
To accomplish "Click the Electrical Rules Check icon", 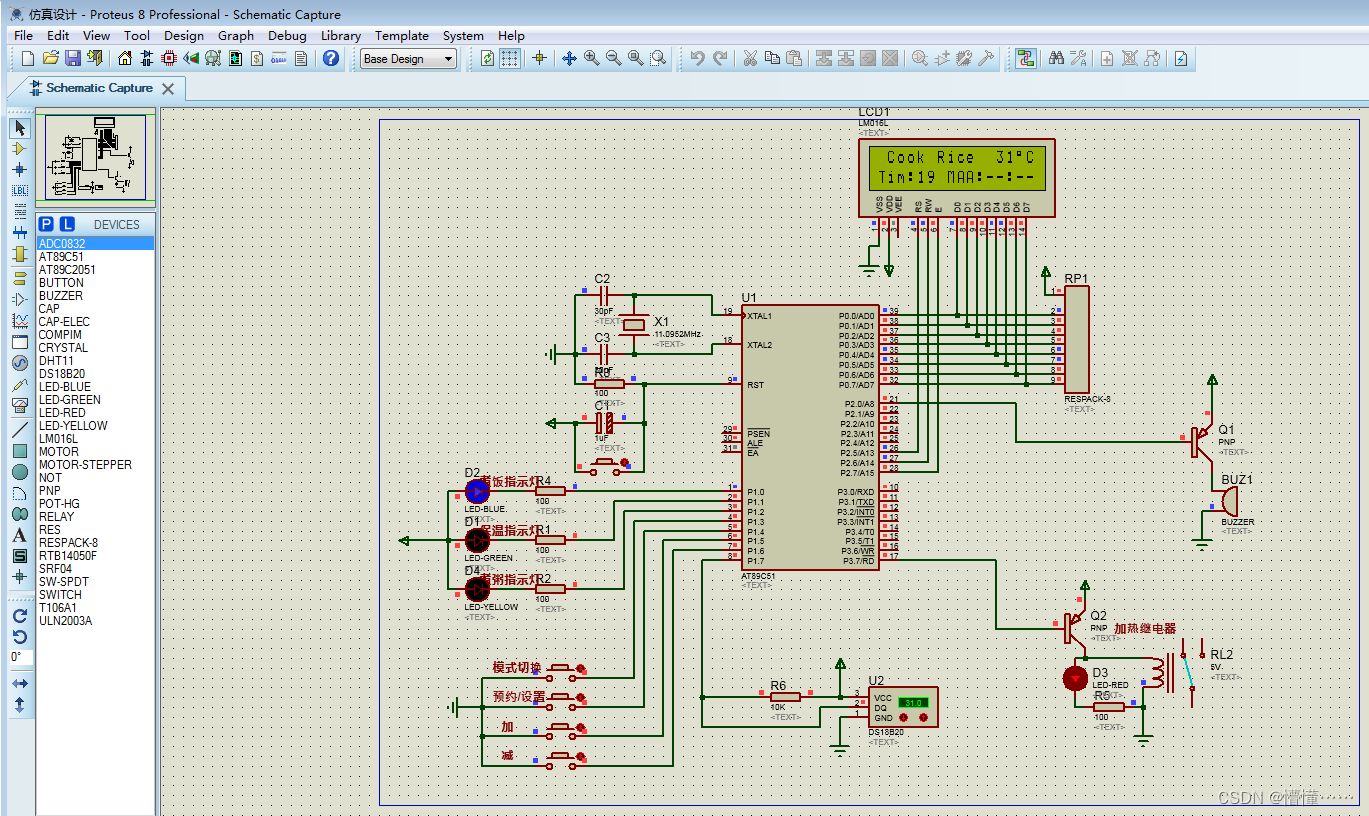I will 1181,59.
